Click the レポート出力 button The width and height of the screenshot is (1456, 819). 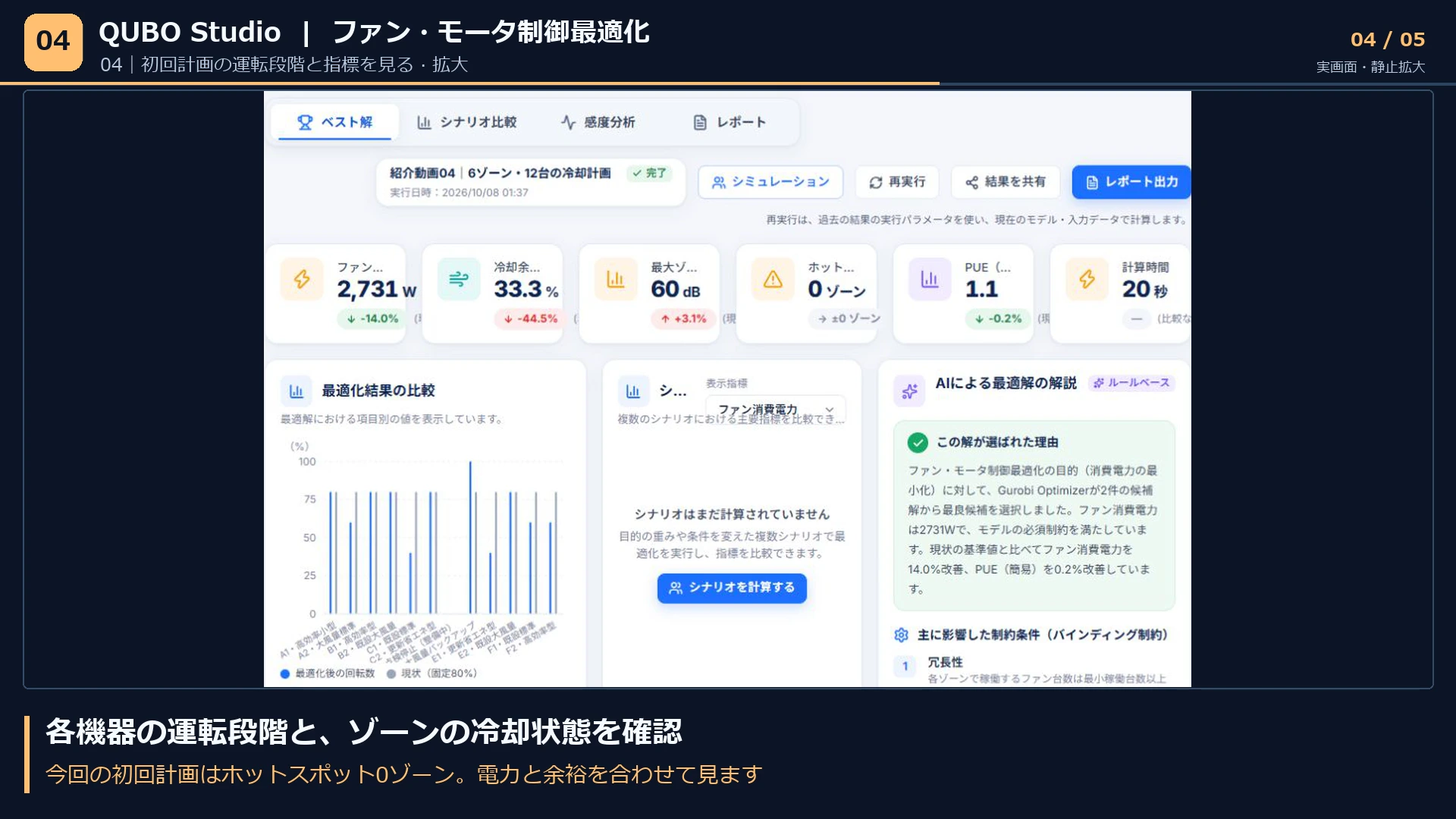(x=1131, y=182)
